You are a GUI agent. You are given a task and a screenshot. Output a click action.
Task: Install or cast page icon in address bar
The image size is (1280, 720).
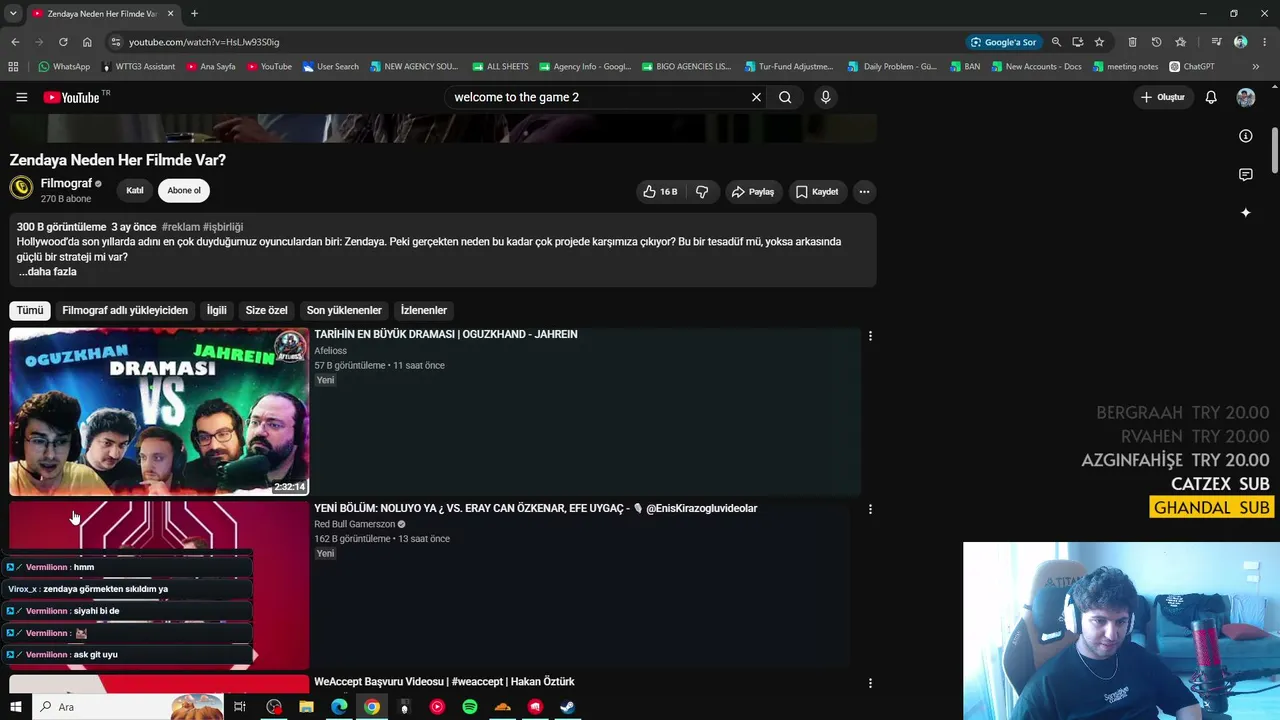1077,42
